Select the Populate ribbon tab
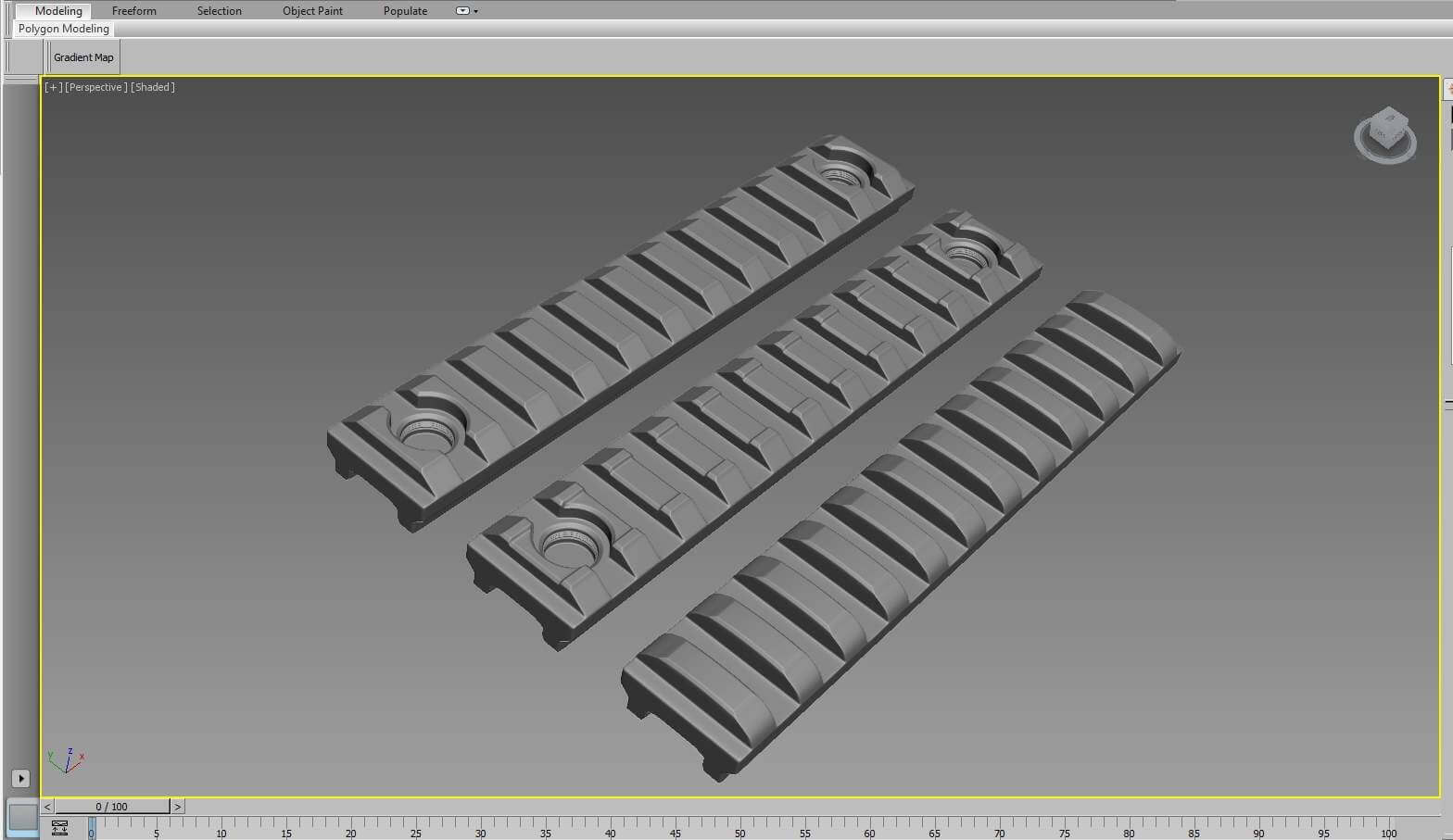The image size is (1453, 840). 405,11
